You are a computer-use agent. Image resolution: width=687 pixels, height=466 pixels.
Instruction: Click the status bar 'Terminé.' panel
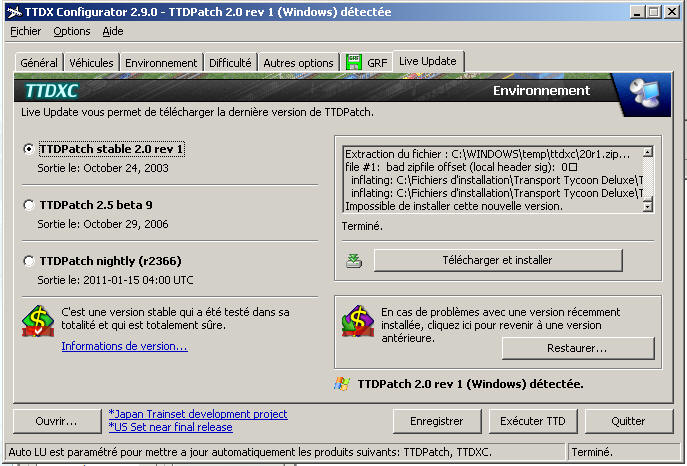[x=625, y=452]
